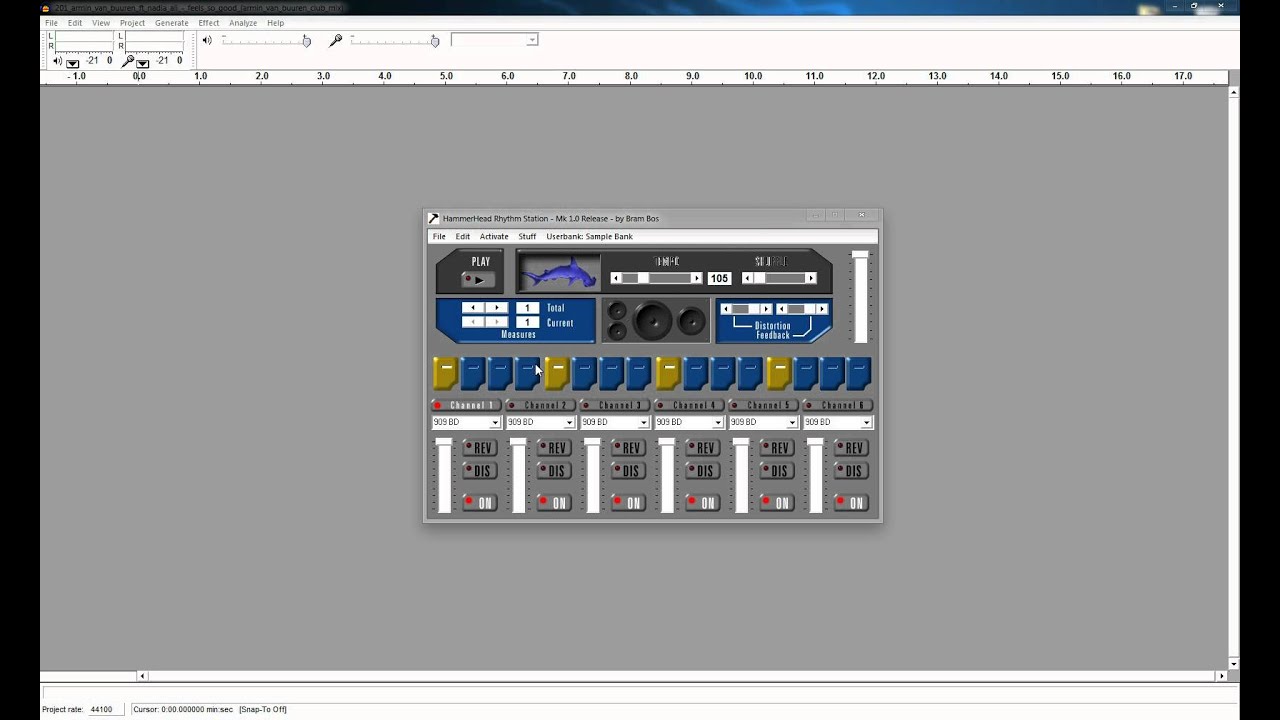Screen dimensions: 1280x720
Task: Click the hammerhead shark logo image
Action: pos(559,271)
